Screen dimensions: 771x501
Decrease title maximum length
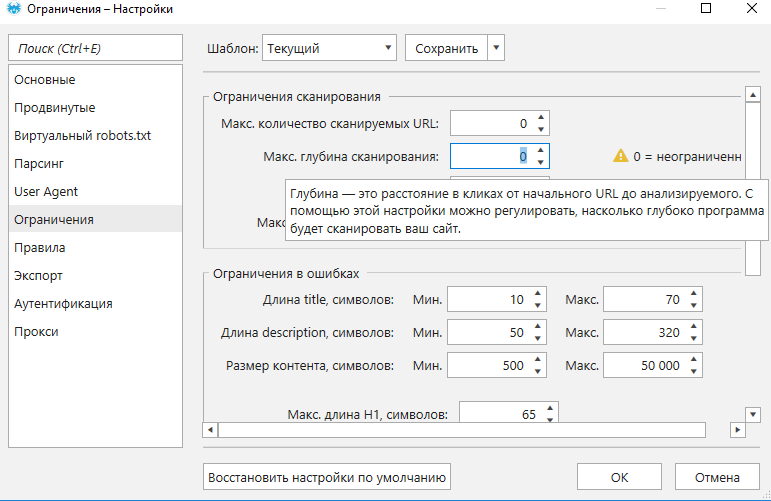pos(694,305)
